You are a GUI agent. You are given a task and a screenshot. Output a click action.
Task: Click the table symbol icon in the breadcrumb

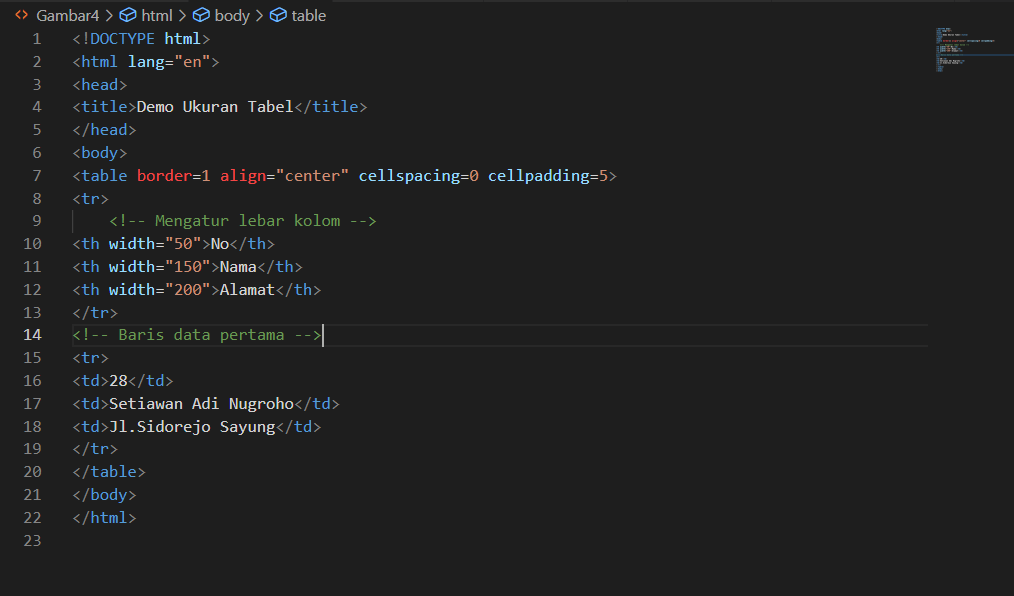point(276,15)
